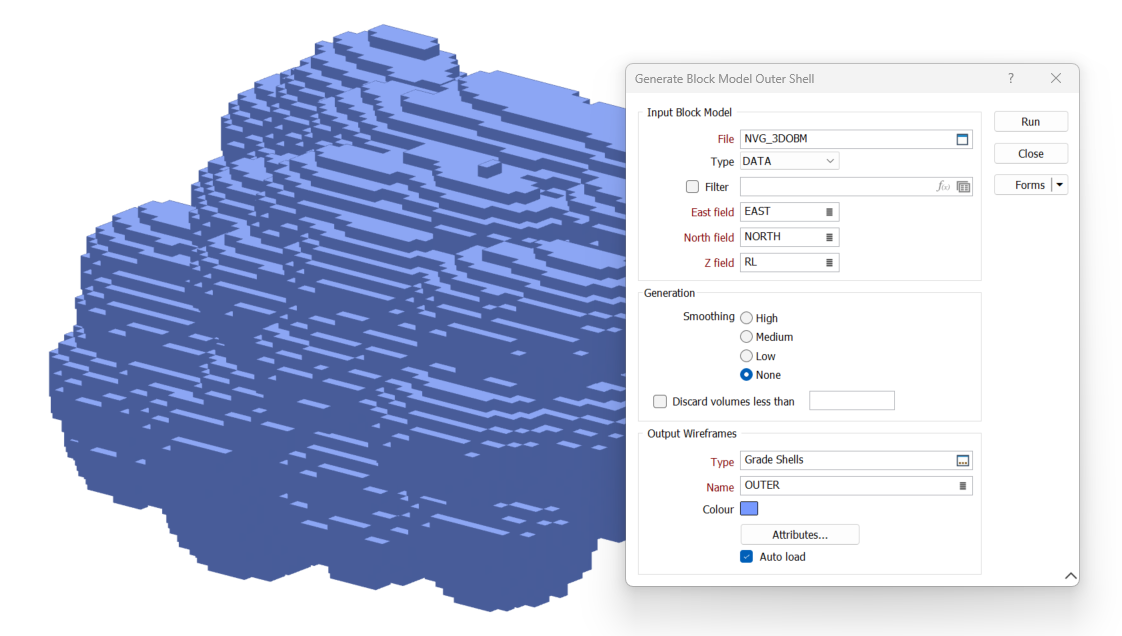Uncheck the Auto load option
1122x636 pixels.
[746, 557]
